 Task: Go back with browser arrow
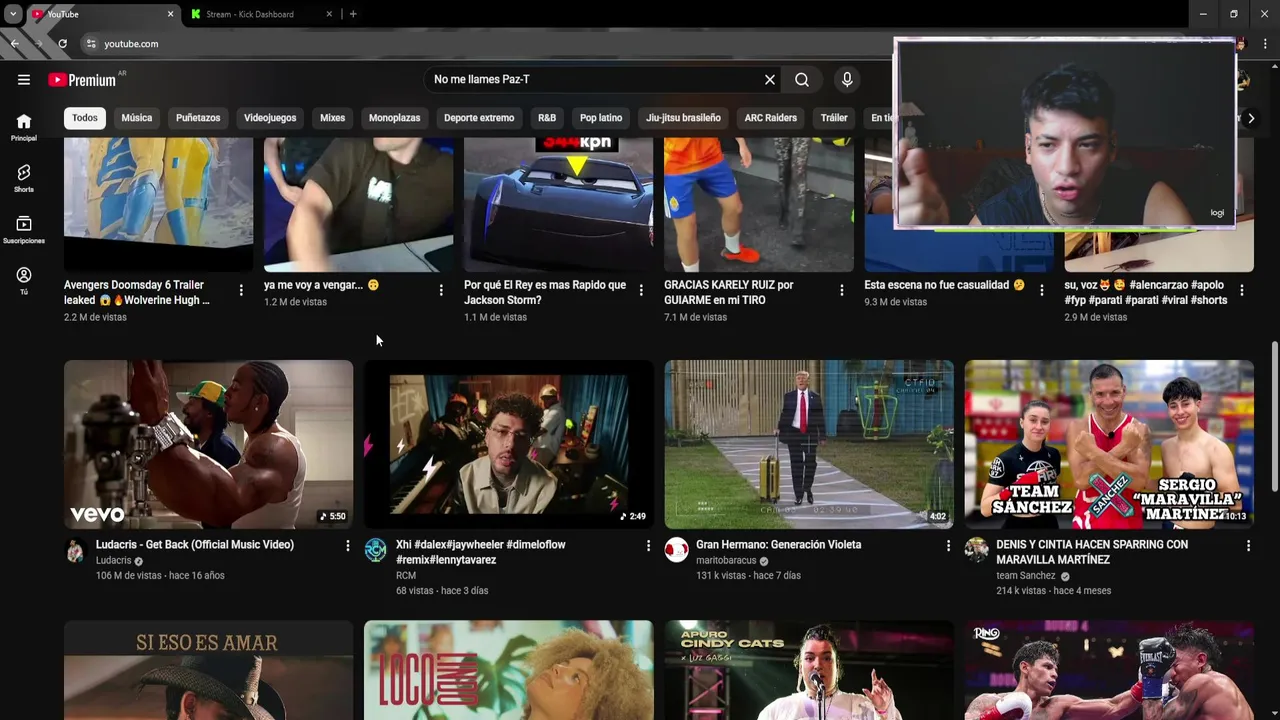pyautogui.click(x=15, y=44)
